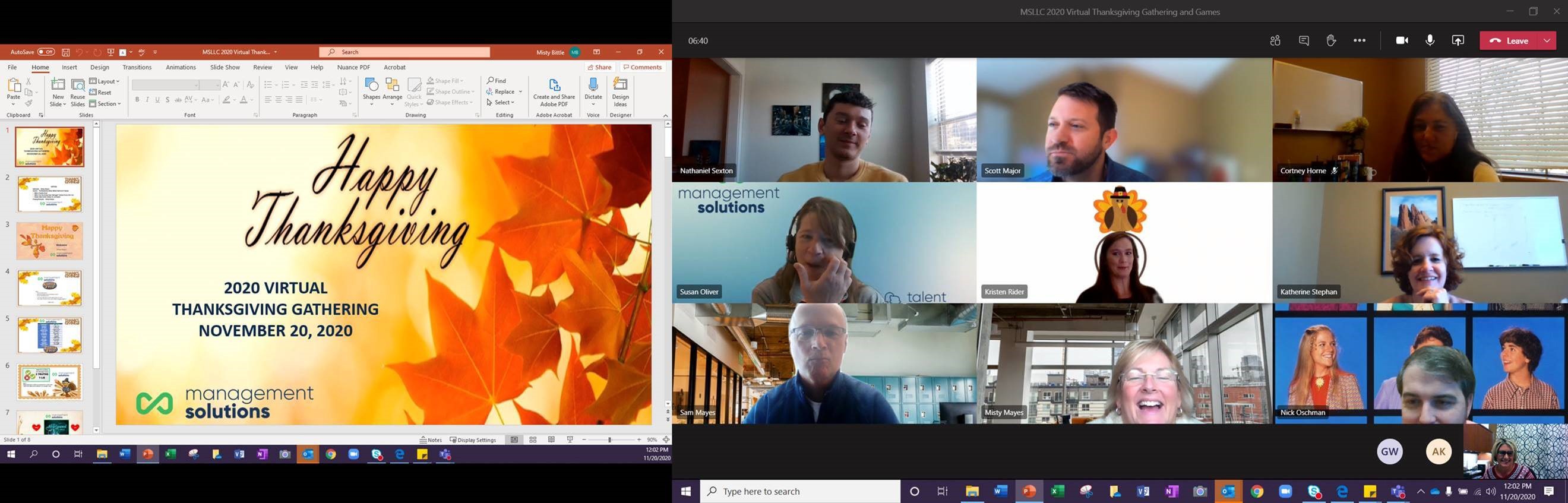Increase font size in the ribbon
Viewport: 1568px width, 503px height.
point(226,85)
